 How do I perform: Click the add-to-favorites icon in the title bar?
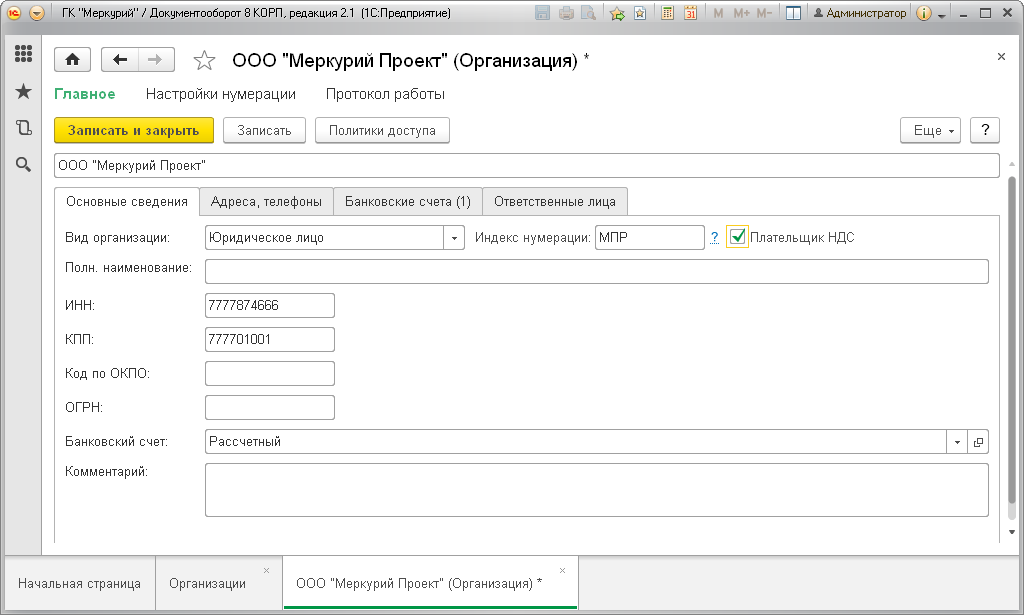[x=616, y=13]
